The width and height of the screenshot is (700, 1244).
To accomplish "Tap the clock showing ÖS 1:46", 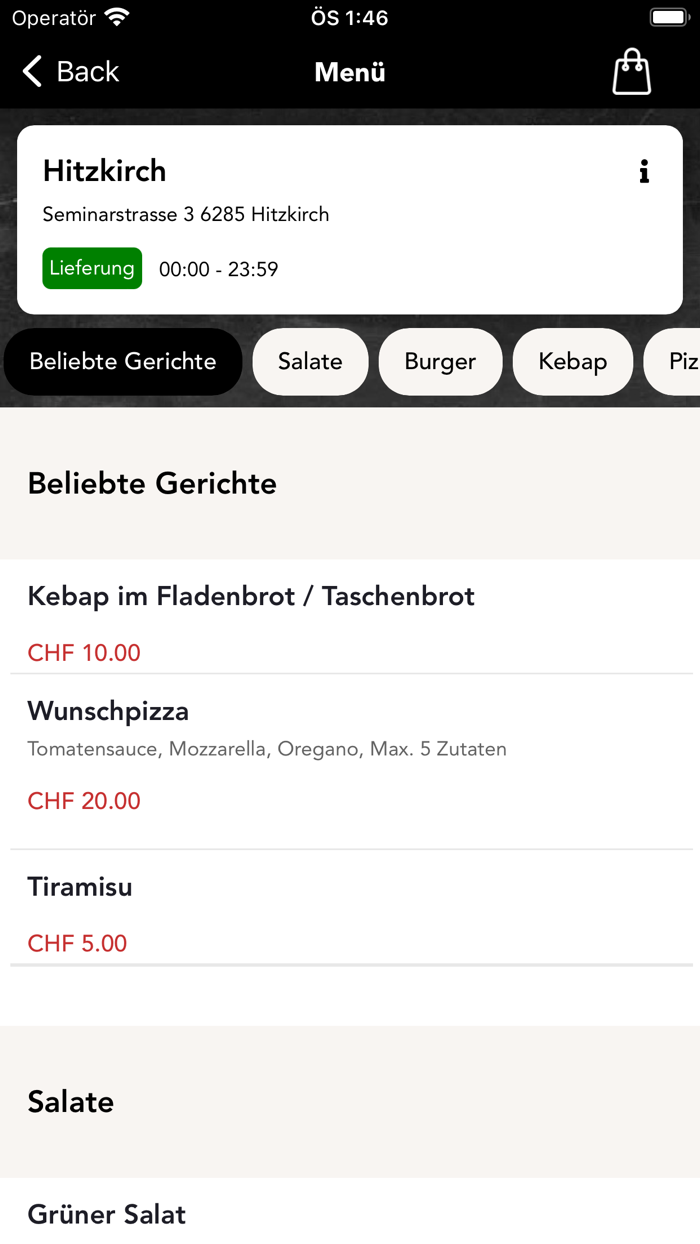I will (x=349, y=16).
